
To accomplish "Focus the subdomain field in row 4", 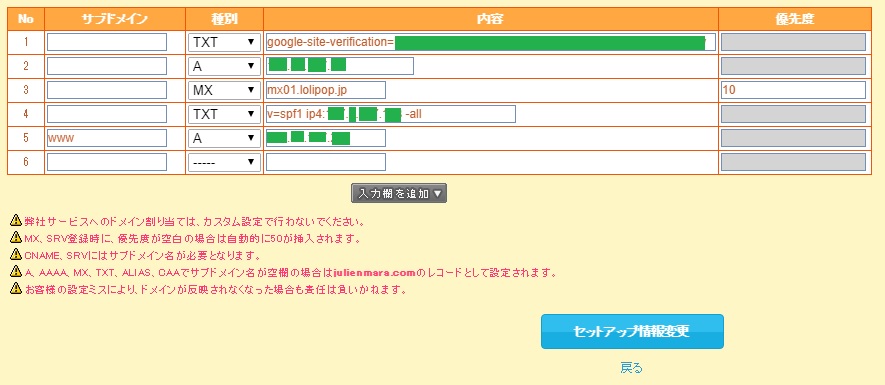I will [107, 114].
